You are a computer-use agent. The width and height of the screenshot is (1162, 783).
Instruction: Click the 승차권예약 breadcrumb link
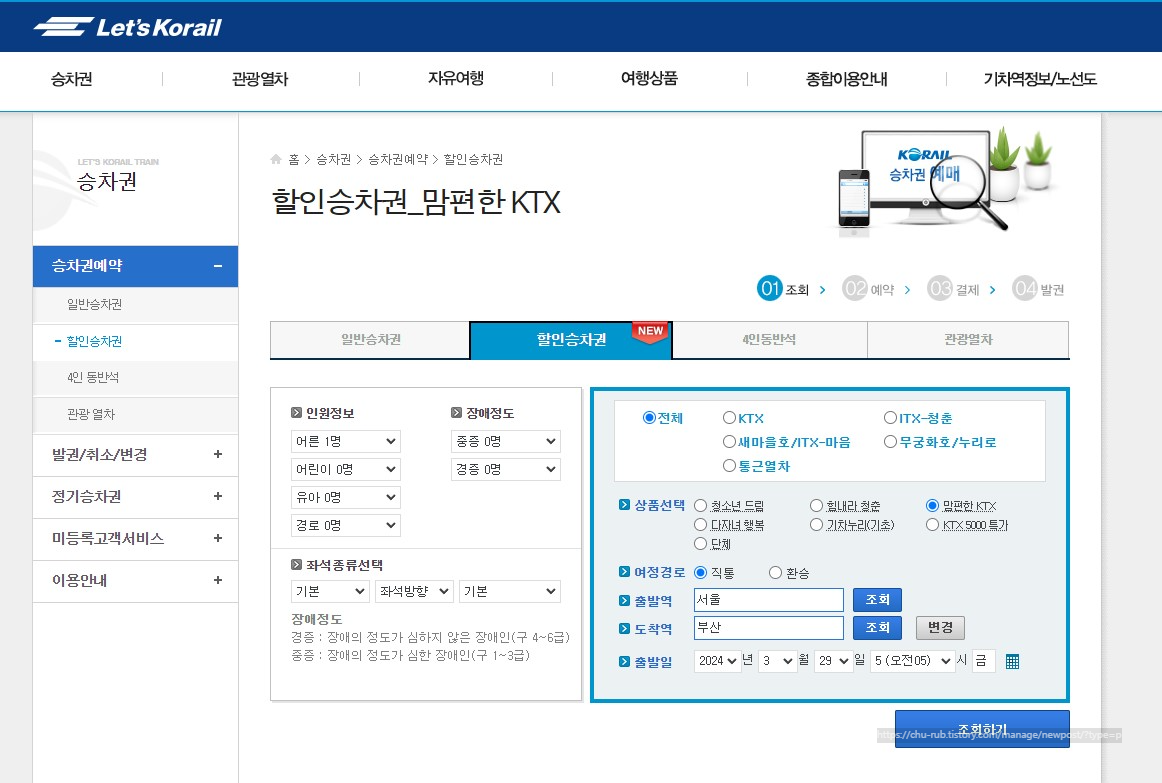[x=398, y=159]
